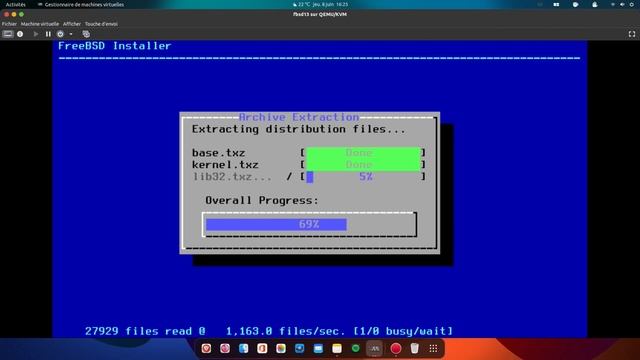
Task: Show the graphical console view button
Action: [8, 34]
